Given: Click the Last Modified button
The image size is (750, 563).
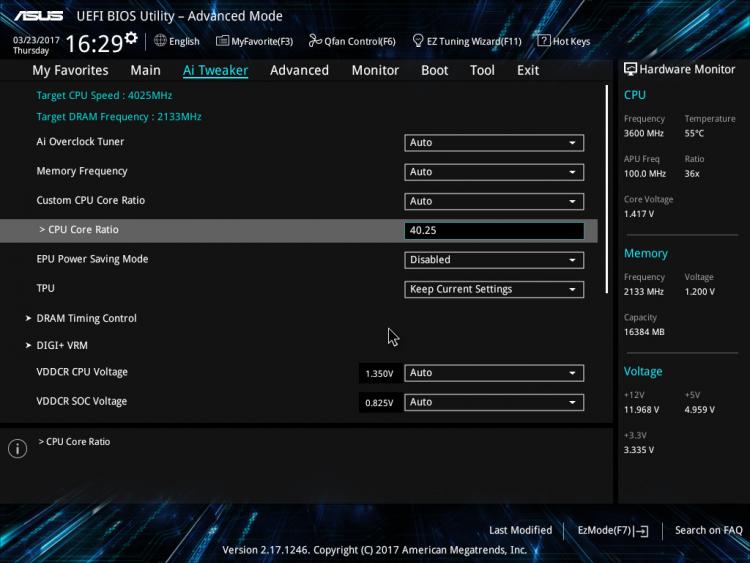Looking at the screenshot, I should (x=520, y=530).
